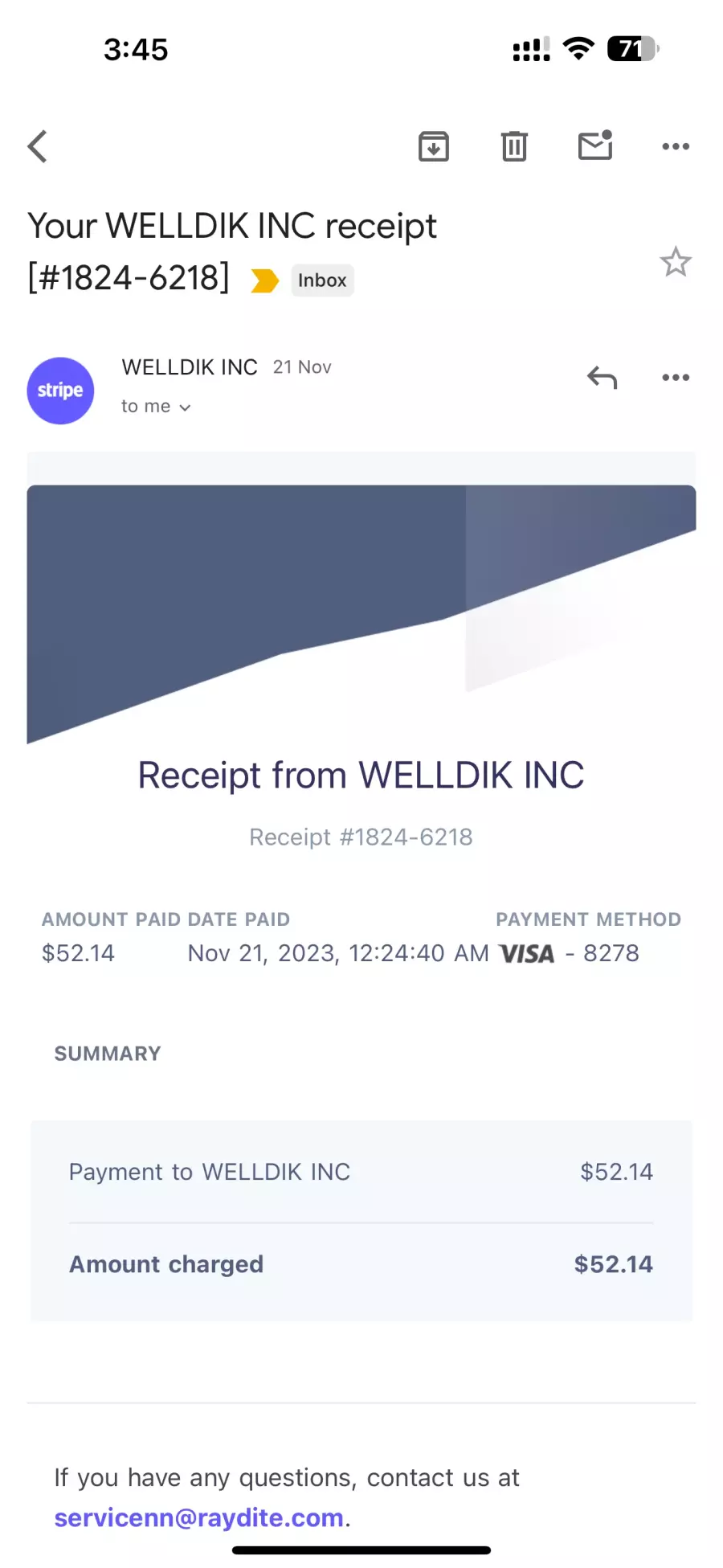This screenshot has width=723, height=1568.
Task: Delete the email using the trash icon
Action: (x=514, y=146)
